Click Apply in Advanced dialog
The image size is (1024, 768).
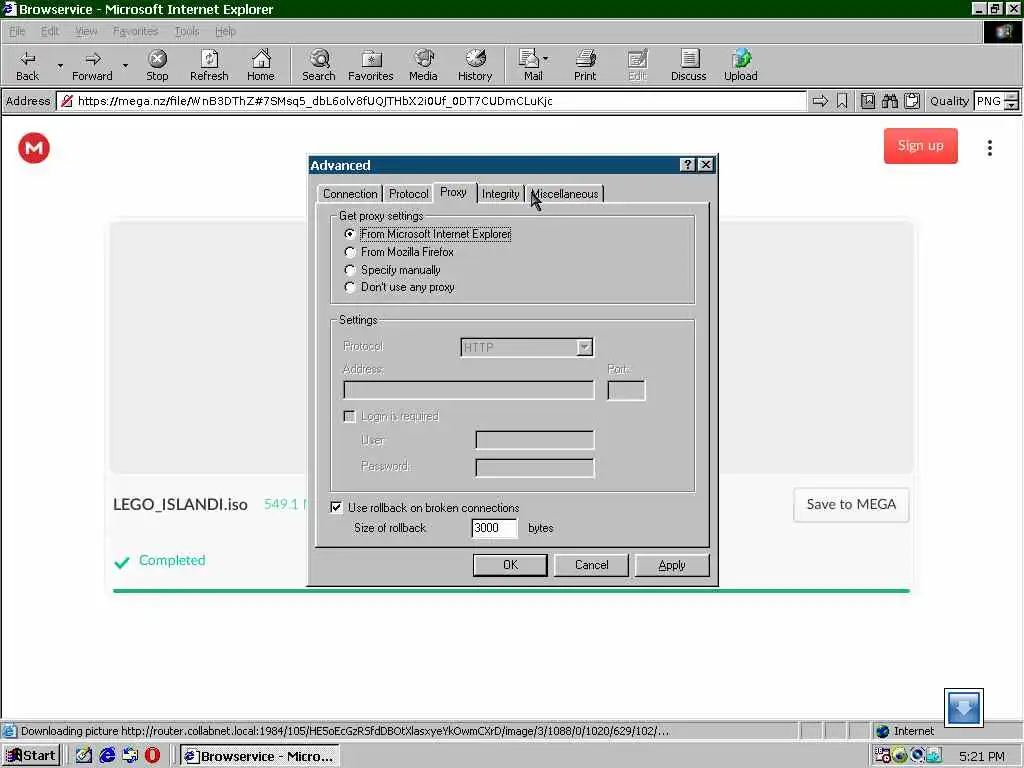[672, 565]
